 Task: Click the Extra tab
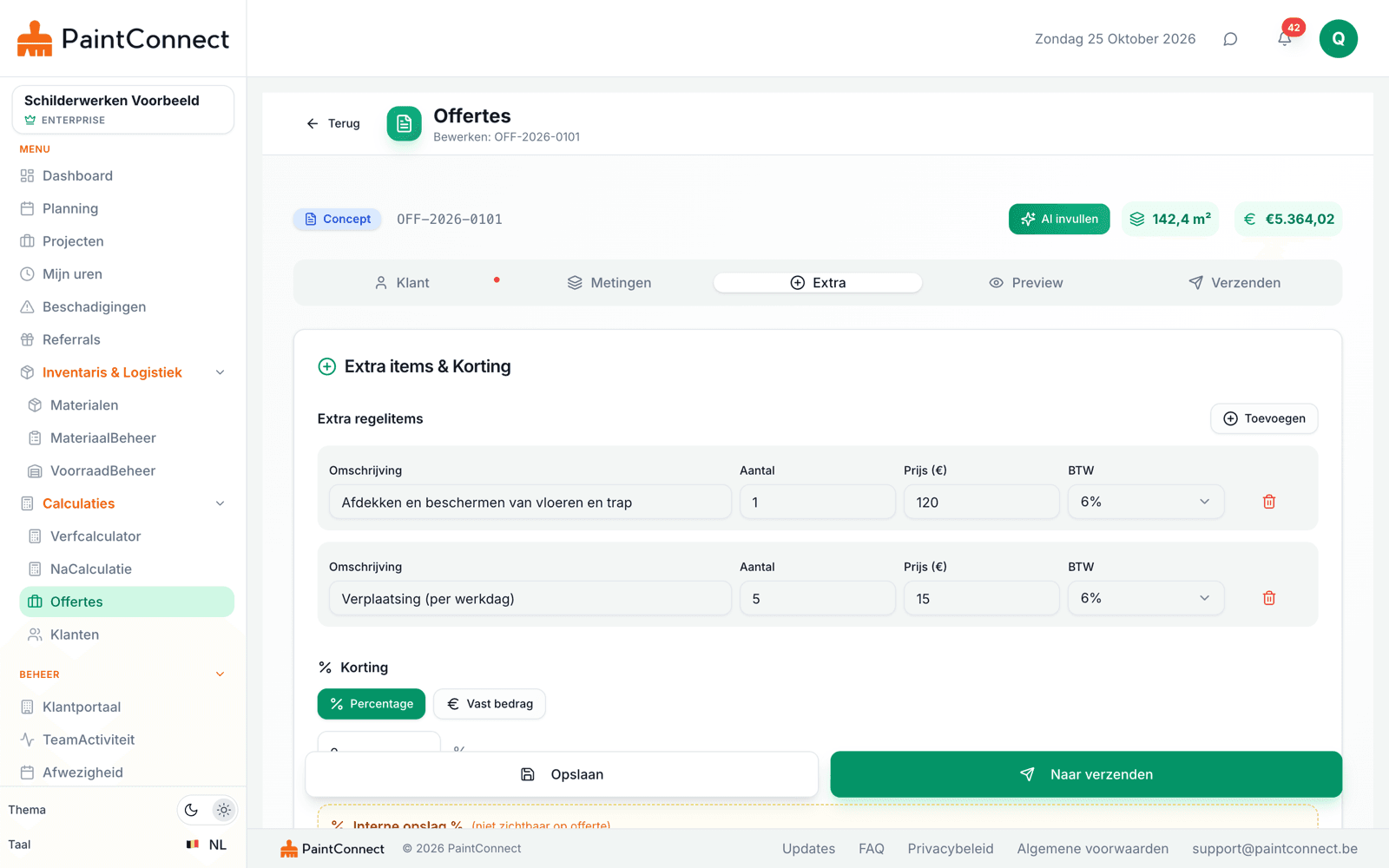tap(818, 283)
